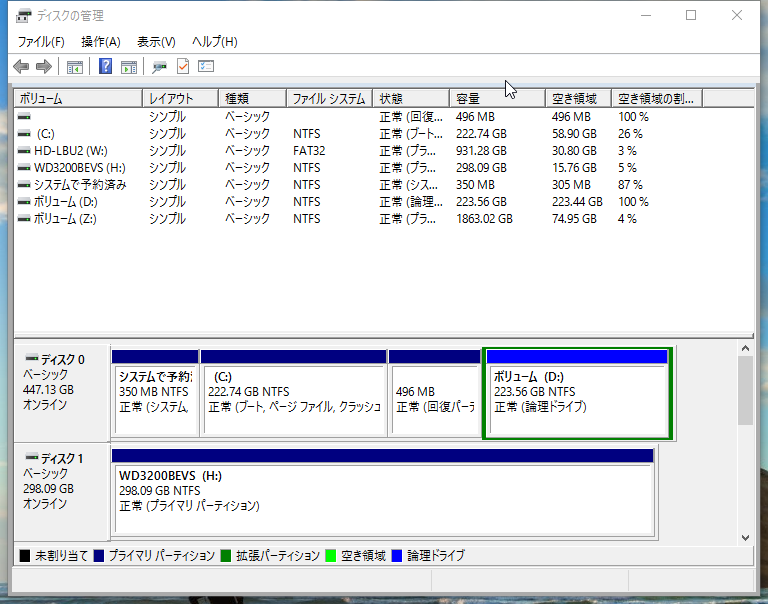
Task: Click the navy プライマリ パーティション legend swatch
Action: [x=99, y=556]
